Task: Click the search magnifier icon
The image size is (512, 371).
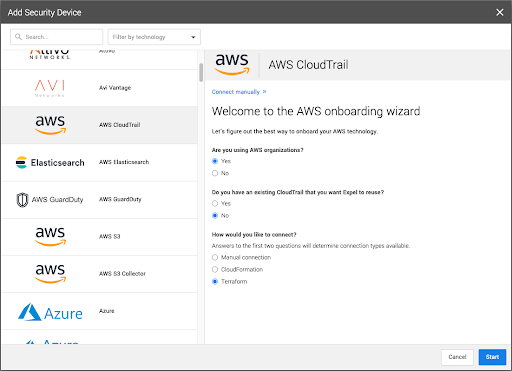Action: [x=18, y=37]
